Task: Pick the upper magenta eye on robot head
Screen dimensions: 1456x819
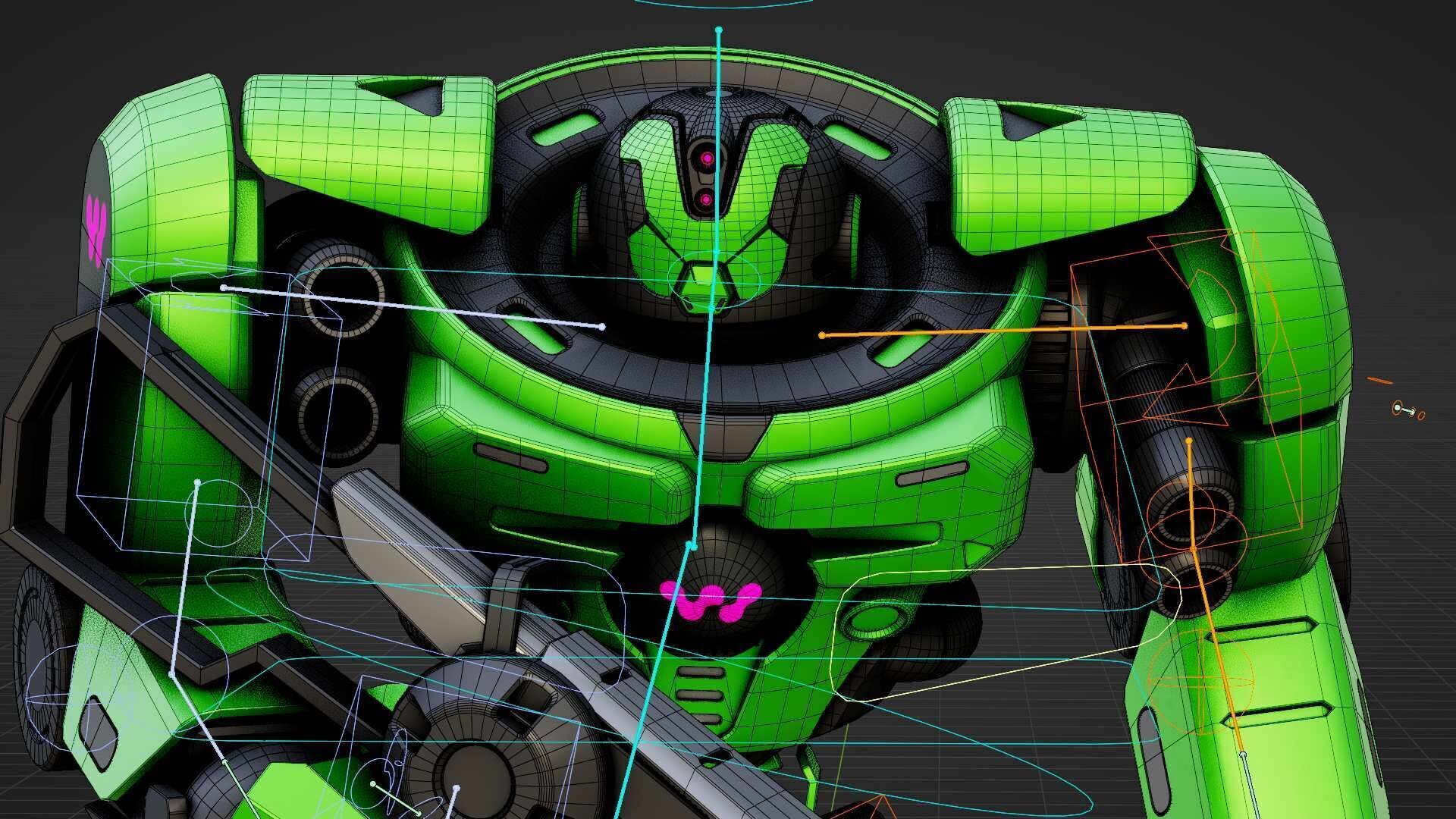Action: (707, 158)
